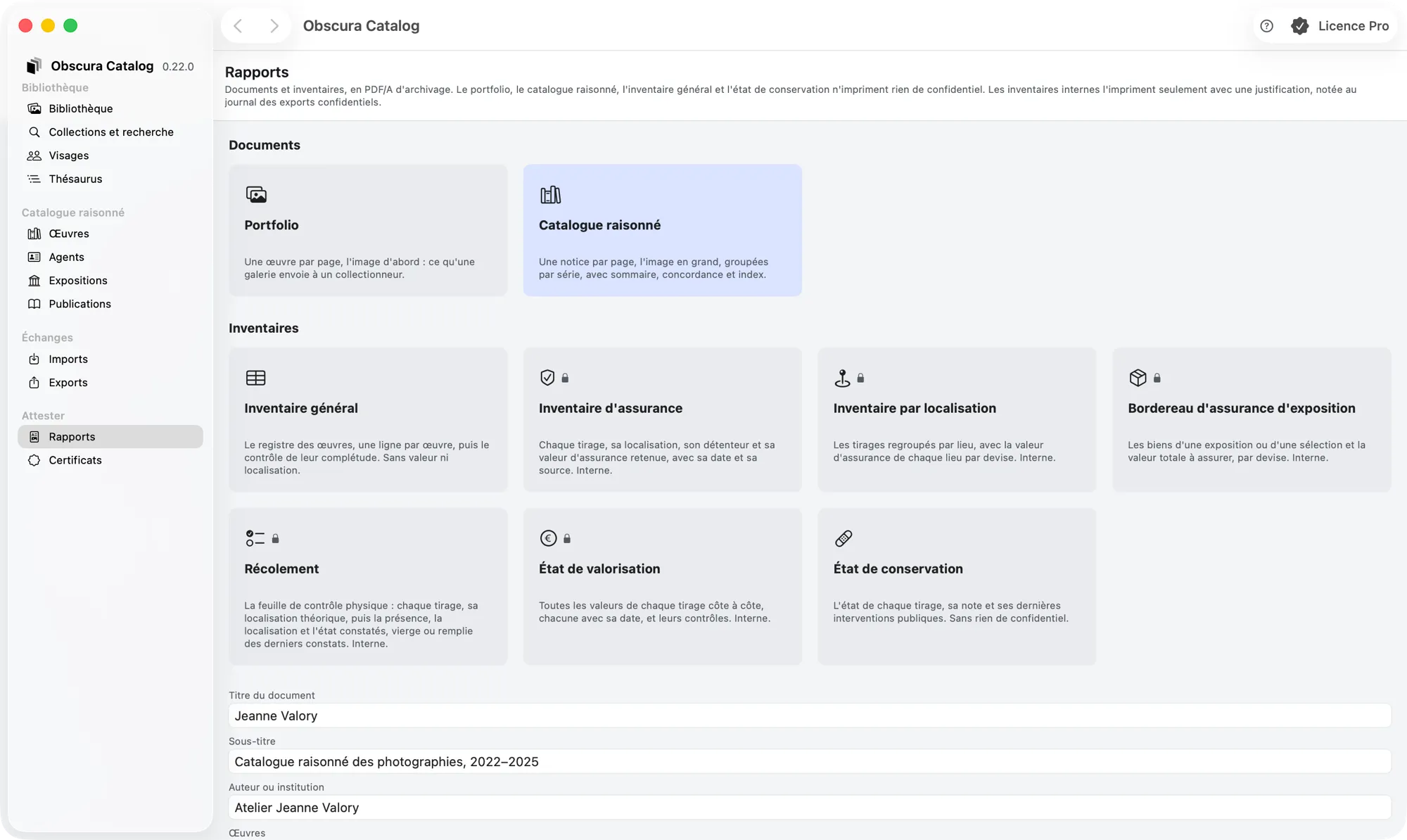The height and width of the screenshot is (840, 1407).
Task: Select Rapports in the sidebar
Action: click(110, 437)
